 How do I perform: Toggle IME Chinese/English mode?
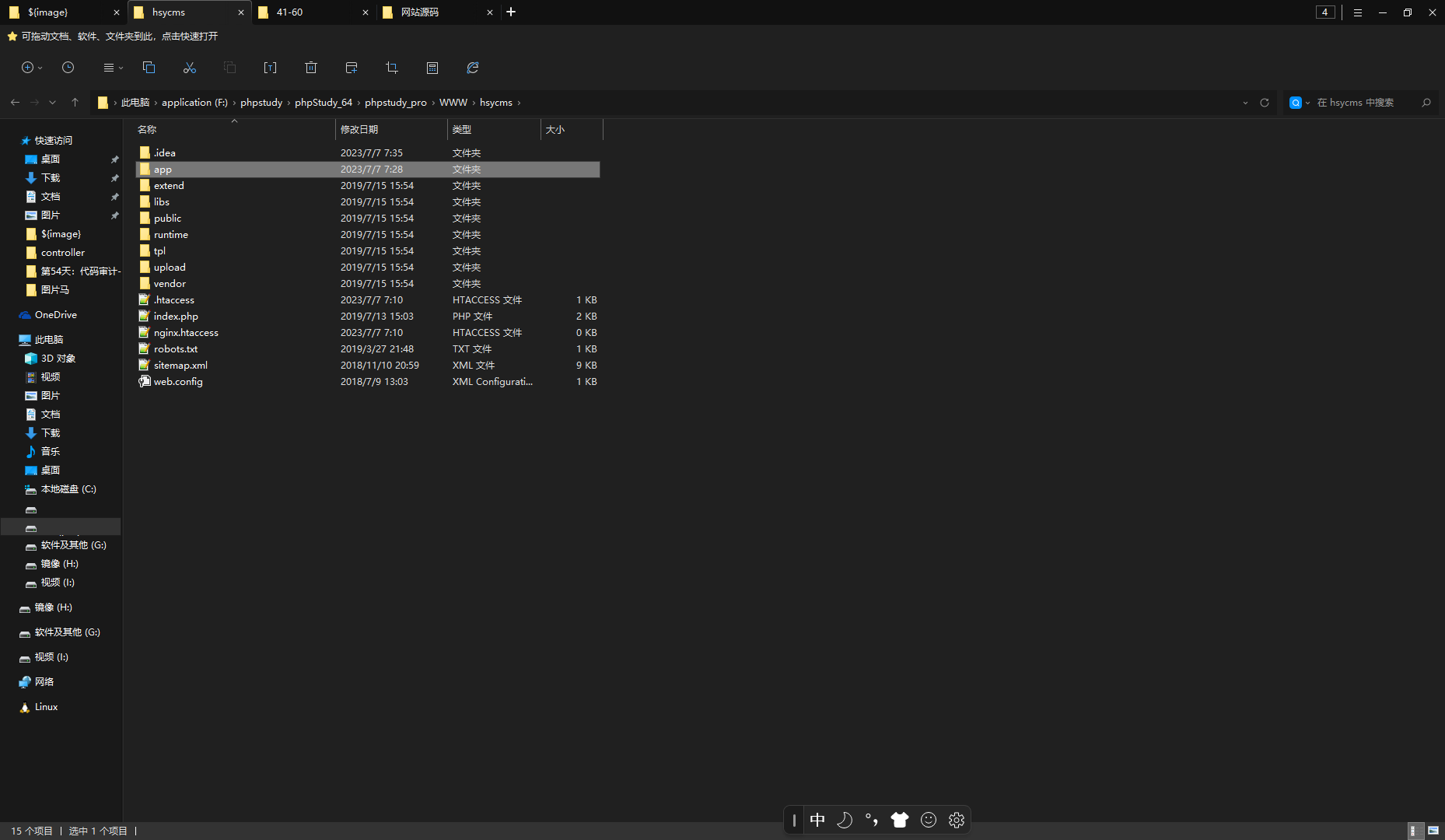[x=817, y=820]
